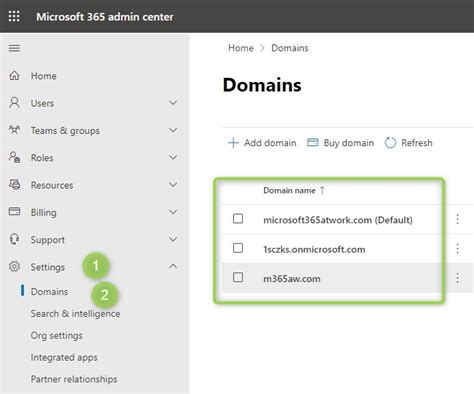The image size is (474, 394).
Task: Click the Users label in sidebar
Action: pos(42,103)
